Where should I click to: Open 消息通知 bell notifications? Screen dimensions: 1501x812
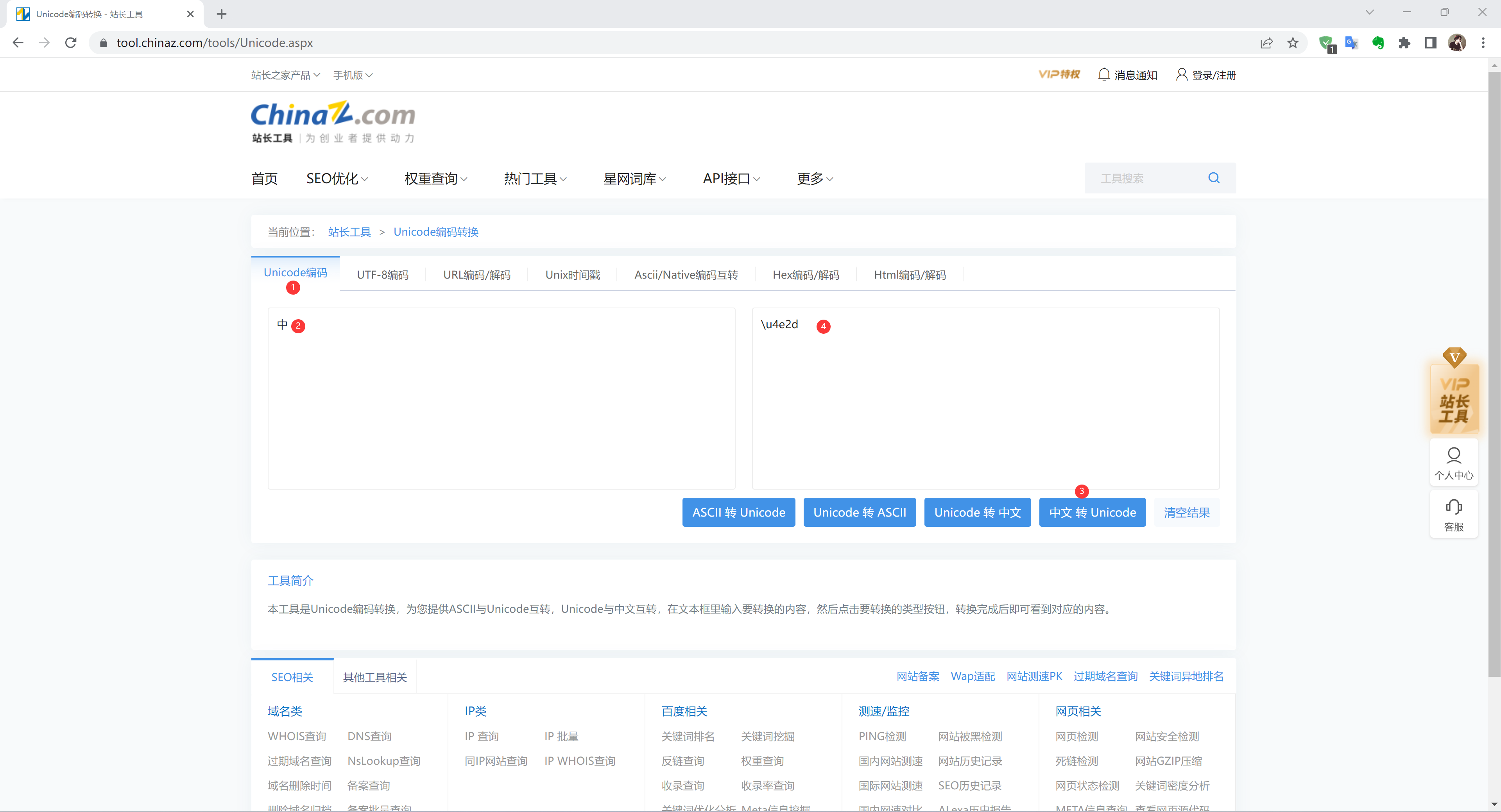tap(1127, 75)
